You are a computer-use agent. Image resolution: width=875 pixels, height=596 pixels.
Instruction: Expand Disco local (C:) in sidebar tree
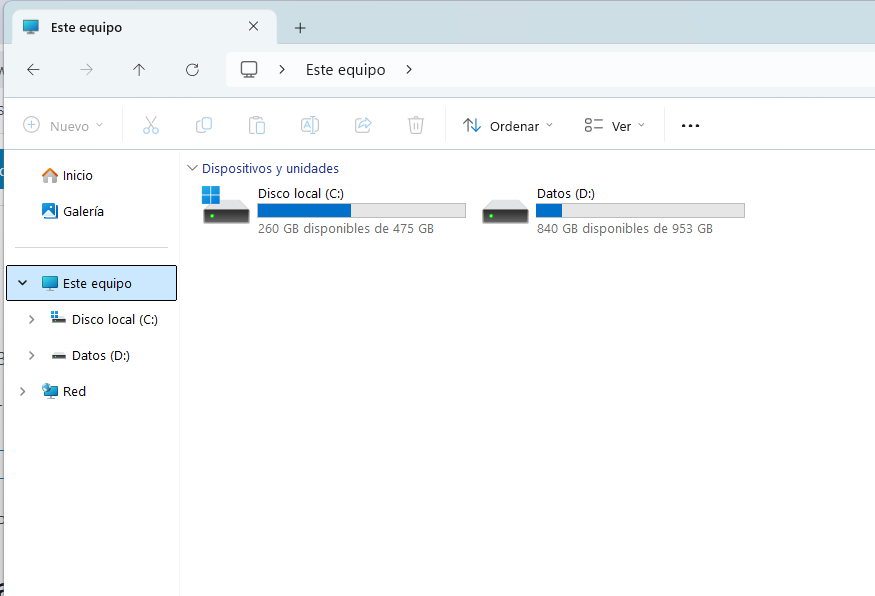pyautogui.click(x=31, y=319)
